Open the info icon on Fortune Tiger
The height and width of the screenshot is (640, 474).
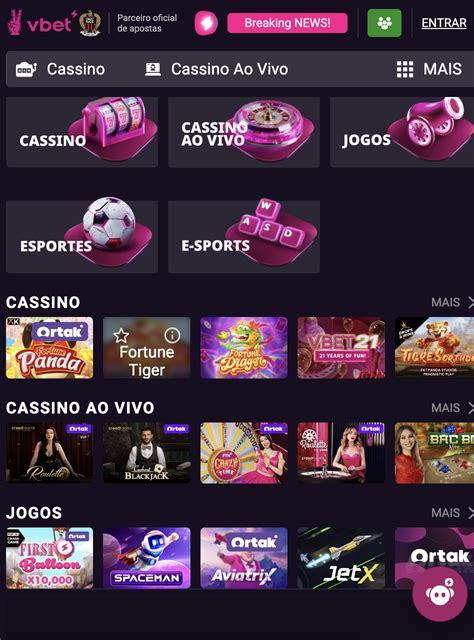pyautogui.click(x=172, y=335)
